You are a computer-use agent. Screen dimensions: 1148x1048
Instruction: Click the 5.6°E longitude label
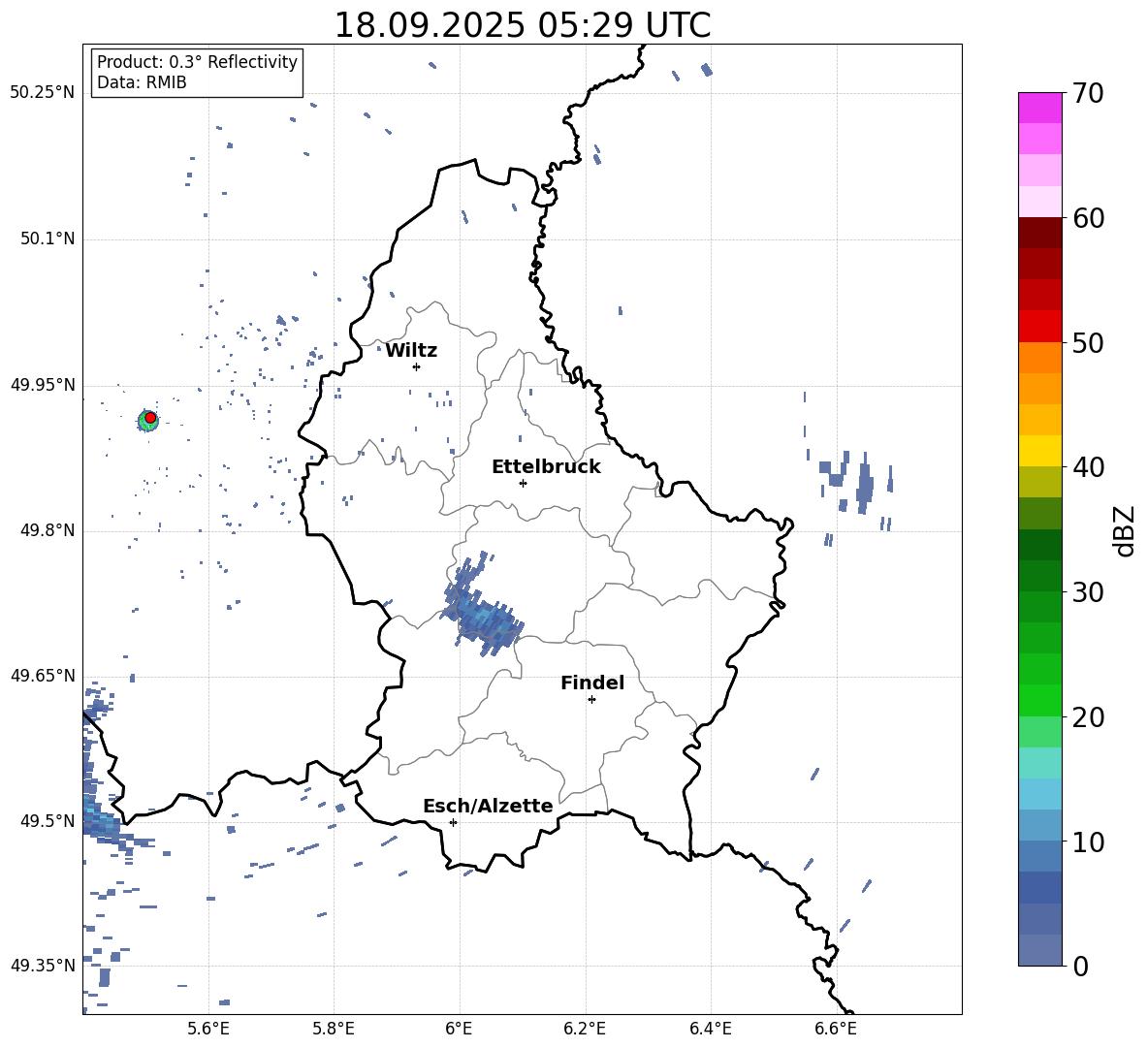pos(208,1029)
